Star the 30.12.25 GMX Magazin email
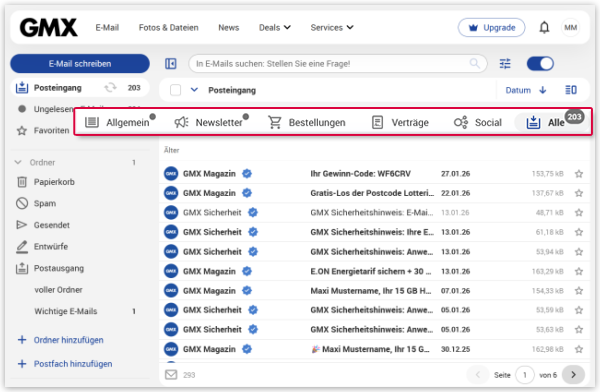The height and width of the screenshot is (392, 600). (x=579, y=349)
